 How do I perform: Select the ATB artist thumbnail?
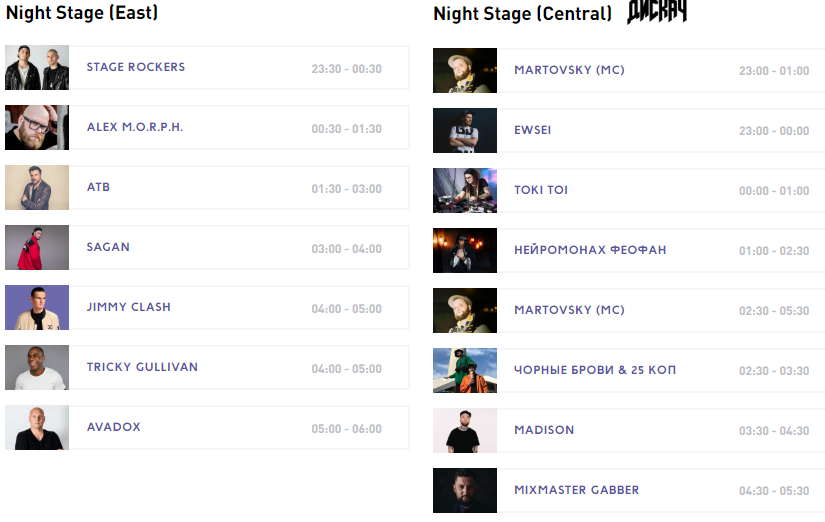pos(37,188)
